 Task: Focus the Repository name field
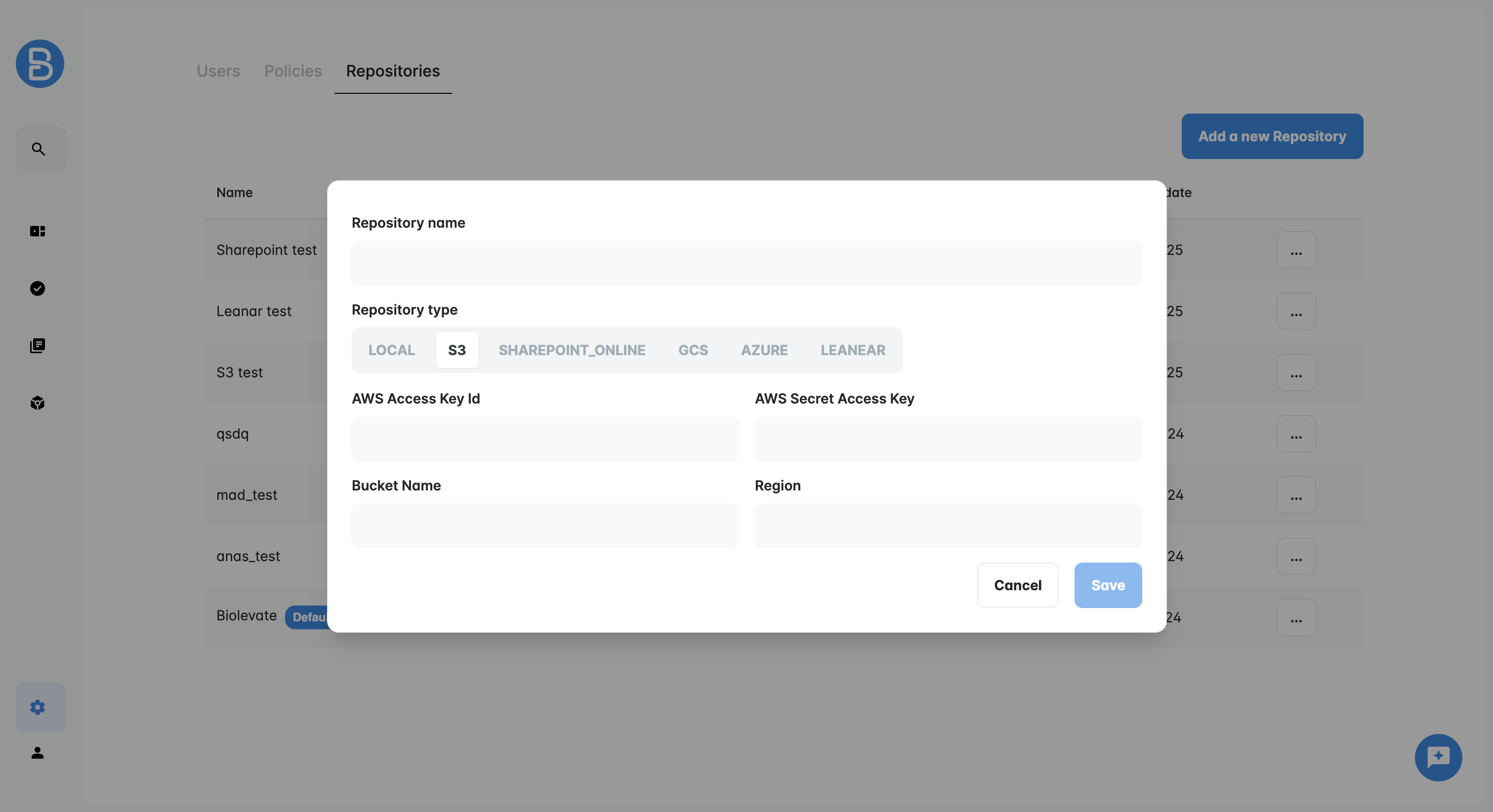point(746,263)
